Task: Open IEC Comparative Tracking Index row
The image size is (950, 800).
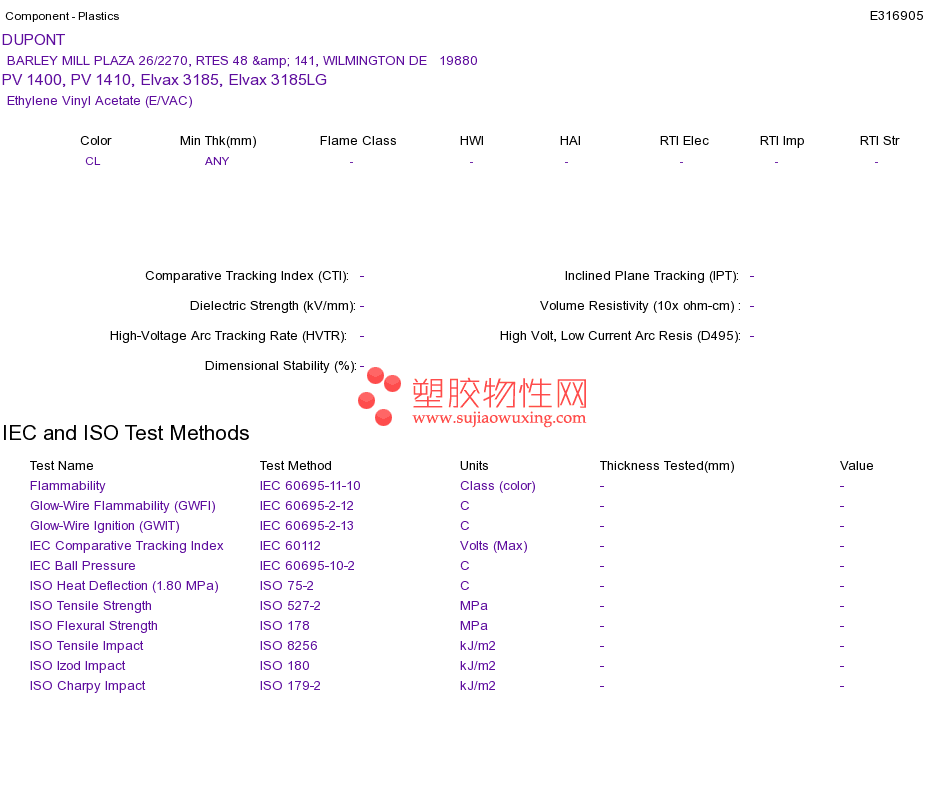Action: [127, 546]
